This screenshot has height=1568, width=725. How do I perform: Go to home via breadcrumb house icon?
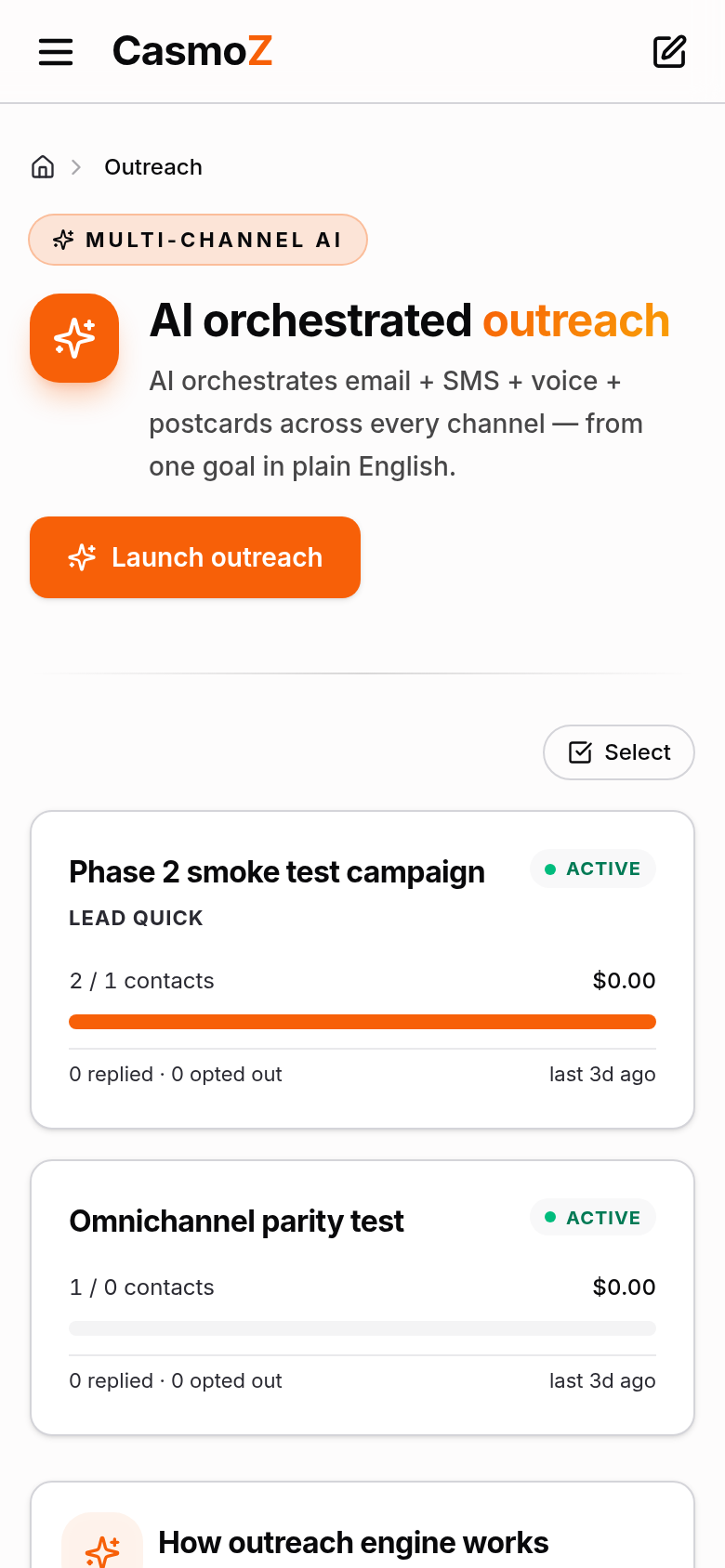[43, 167]
